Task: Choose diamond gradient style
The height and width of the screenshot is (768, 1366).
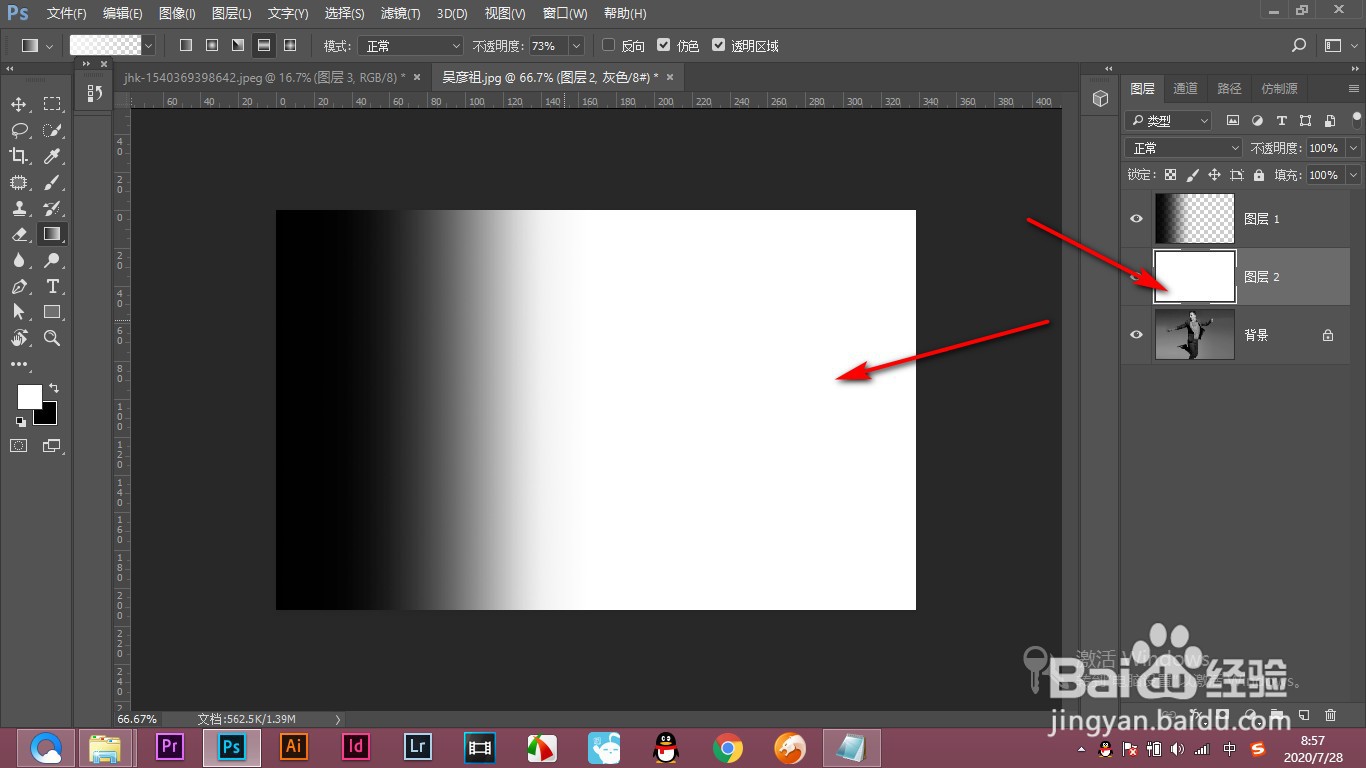Action: pos(290,46)
